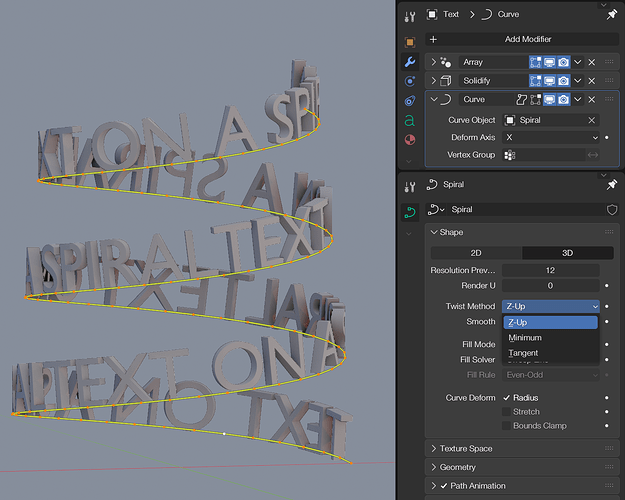The image size is (625, 500).
Task: Toggle Solidify modifier viewport display
Action: pyautogui.click(x=550, y=81)
